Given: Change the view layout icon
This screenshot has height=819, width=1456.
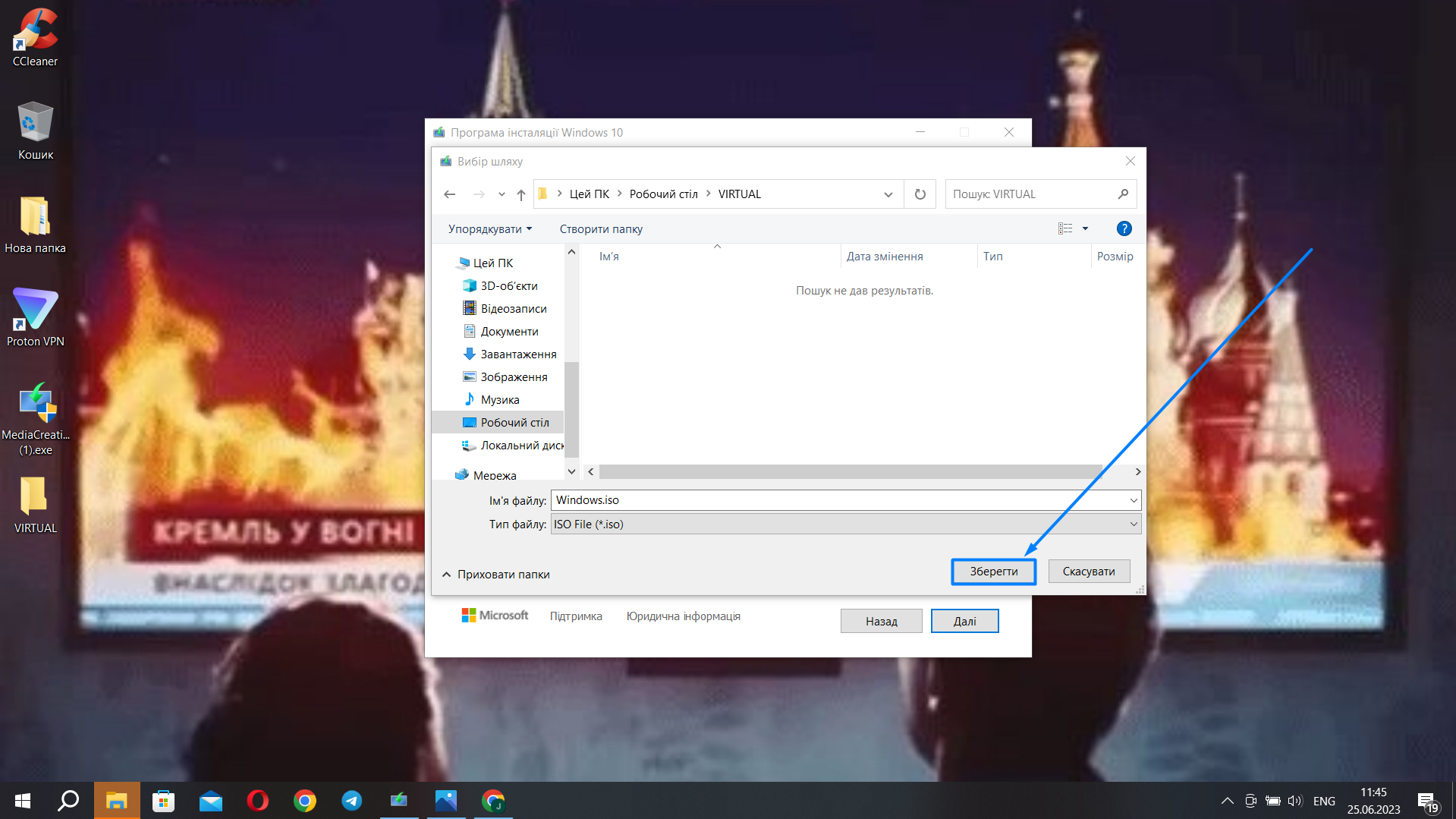Looking at the screenshot, I should 1065,228.
